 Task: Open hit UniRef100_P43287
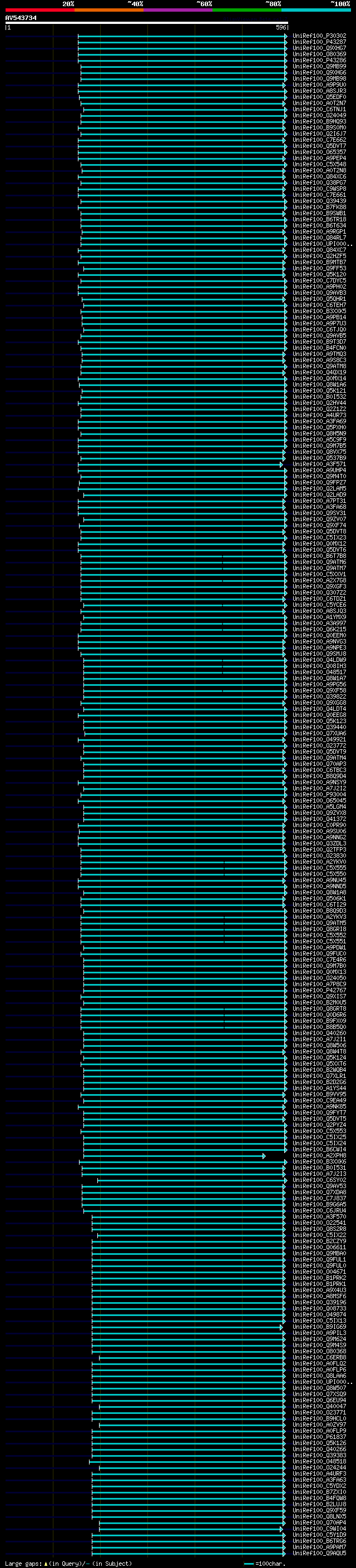tap(319, 42)
